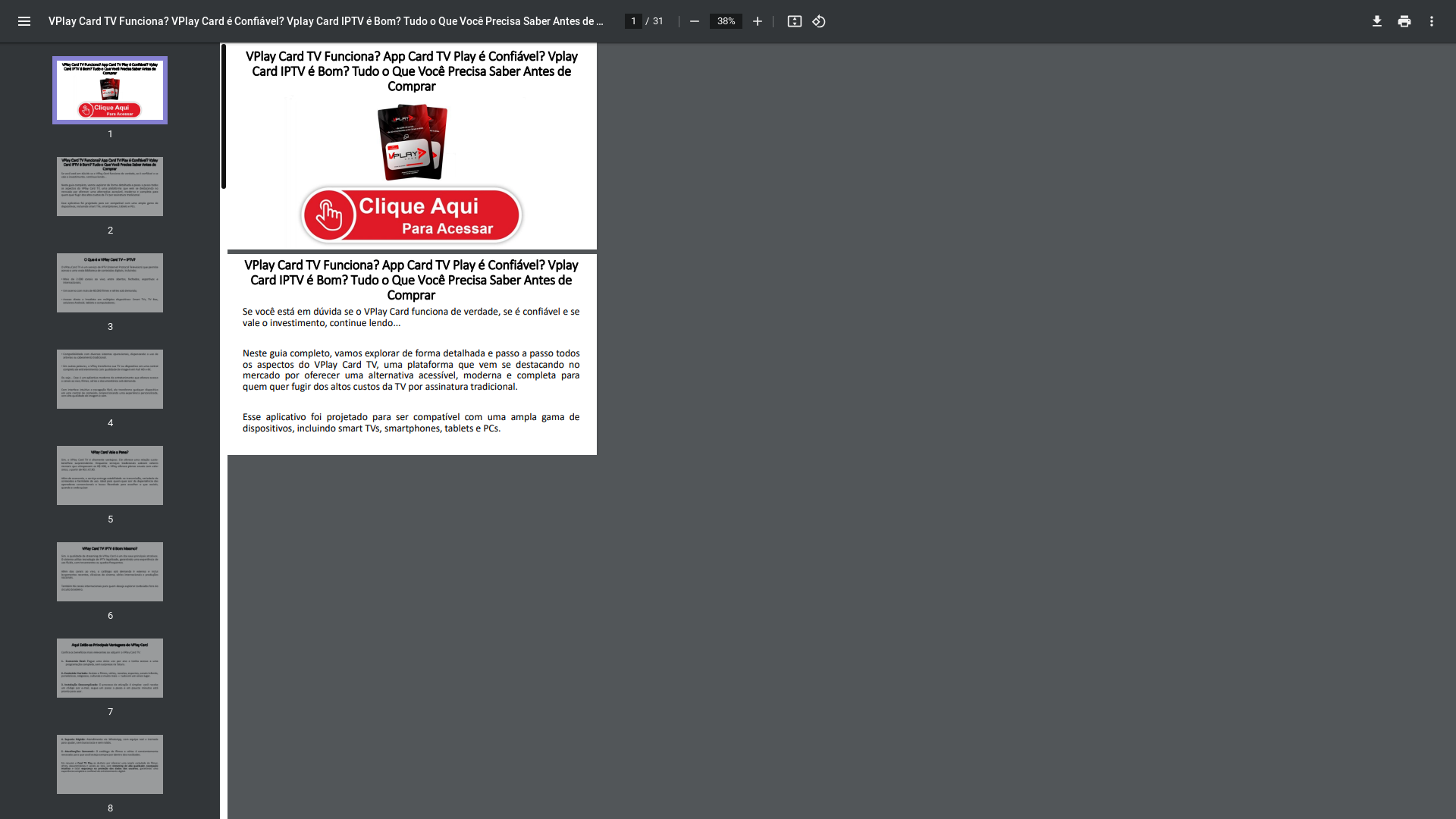Click the paragraph starting 'Esse aplicativo foi projetado'
The height and width of the screenshot is (819, 1456).
[411, 422]
